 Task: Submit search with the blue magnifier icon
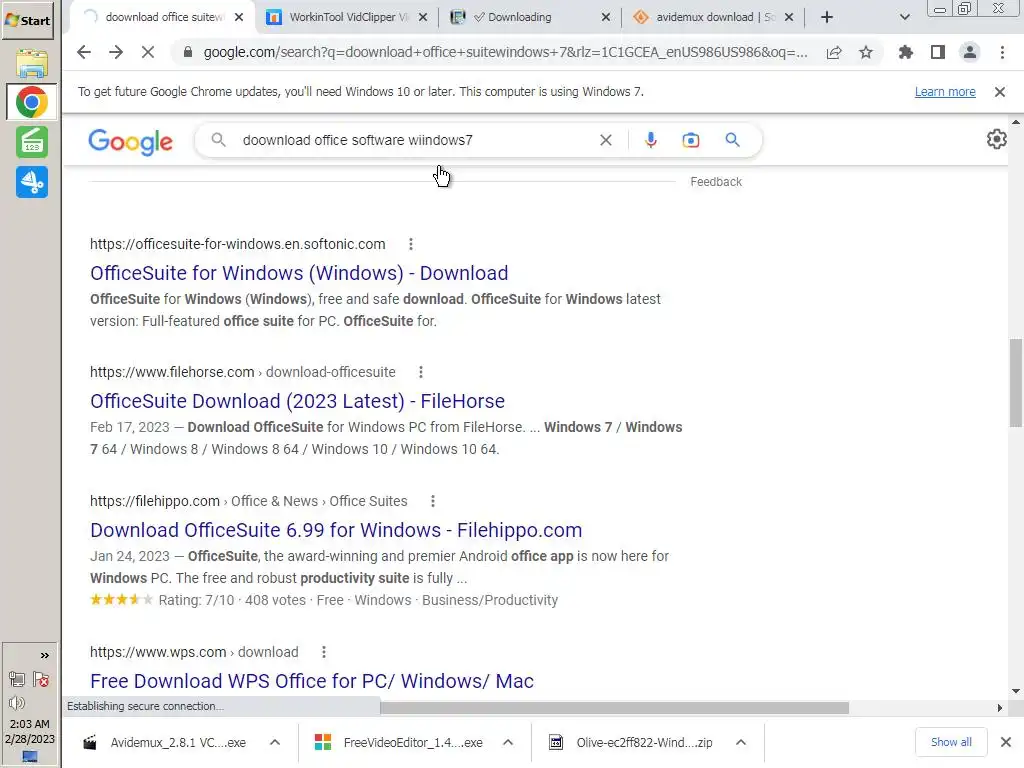click(733, 140)
